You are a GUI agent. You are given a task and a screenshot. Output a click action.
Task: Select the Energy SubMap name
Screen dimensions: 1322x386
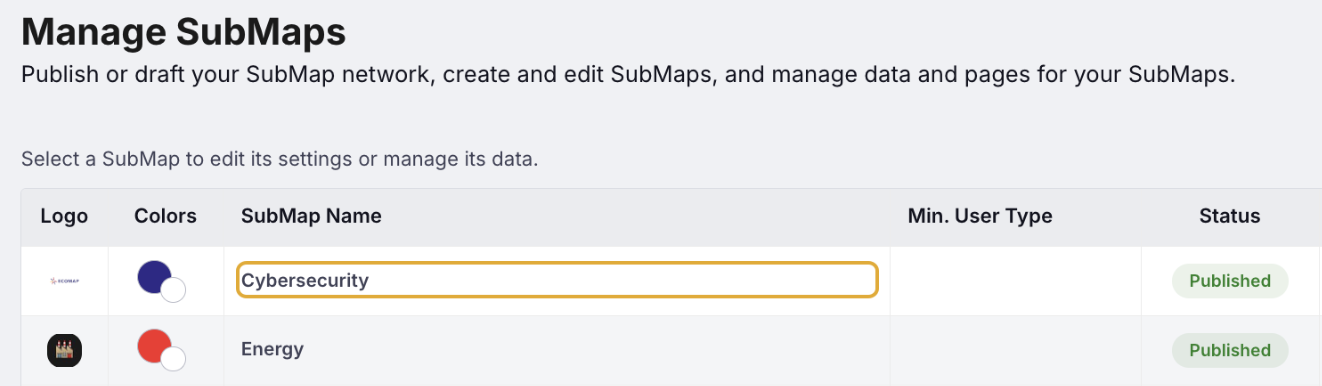click(272, 349)
